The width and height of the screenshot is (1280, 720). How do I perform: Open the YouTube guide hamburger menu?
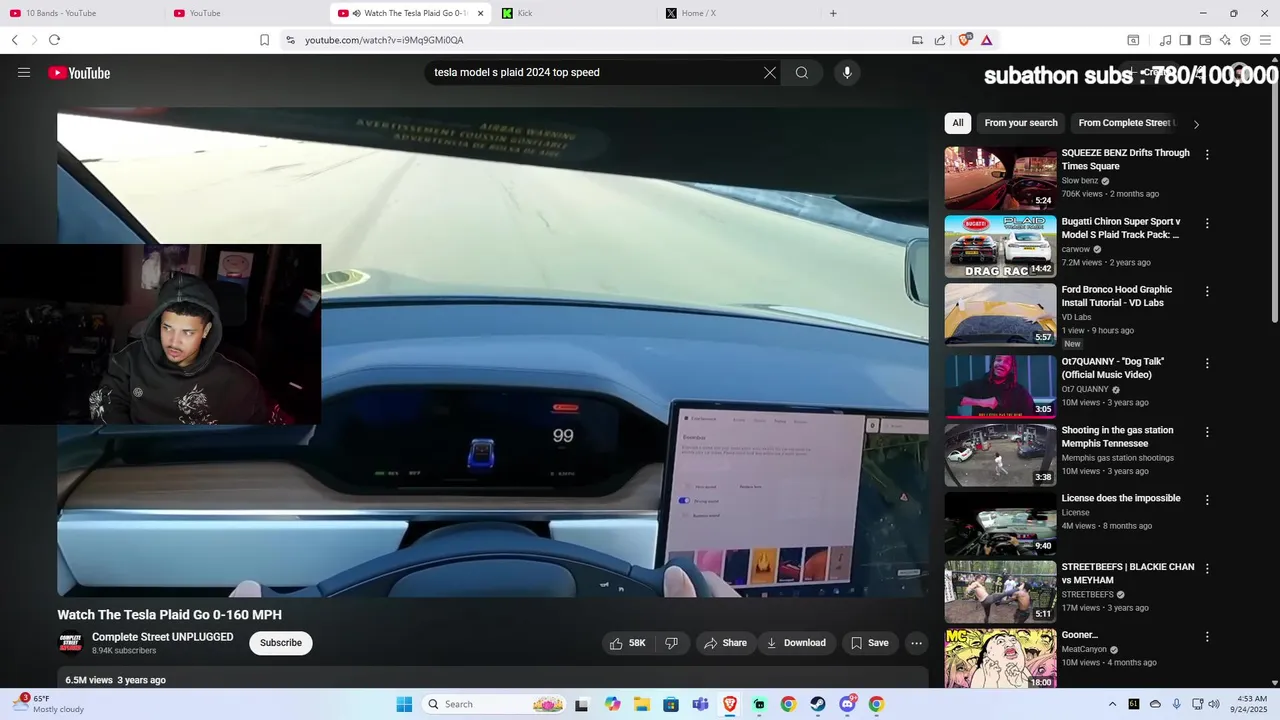point(24,72)
